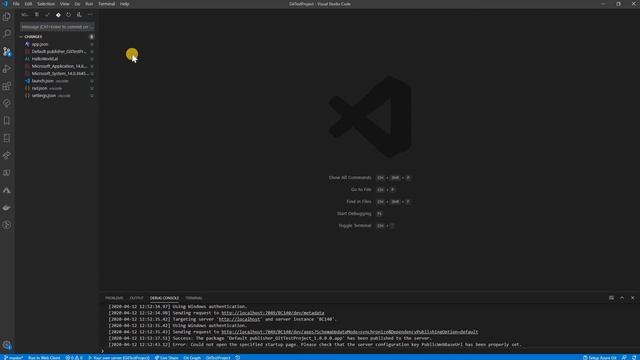Screen dimensions: 640x360
Task: Open the Run menu
Action: click(89, 4)
